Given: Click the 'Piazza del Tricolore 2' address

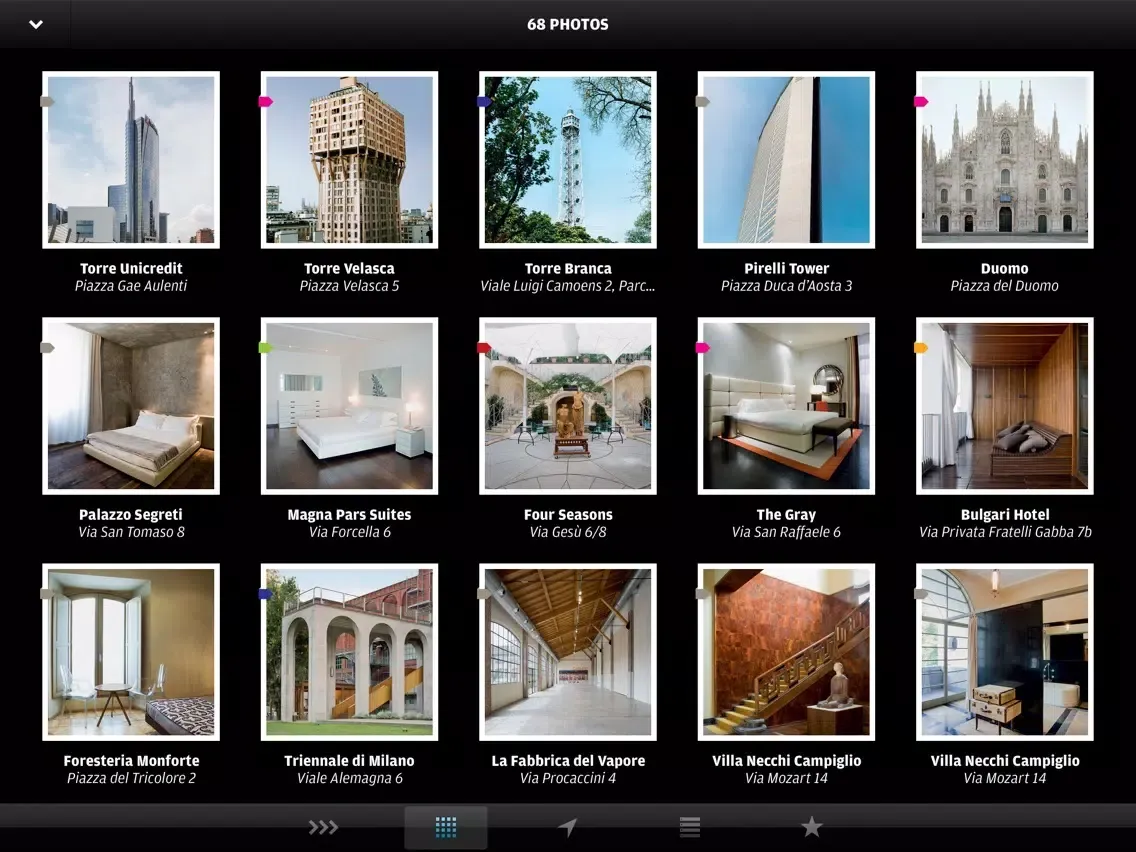Looking at the screenshot, I should (x=131, y=779).
